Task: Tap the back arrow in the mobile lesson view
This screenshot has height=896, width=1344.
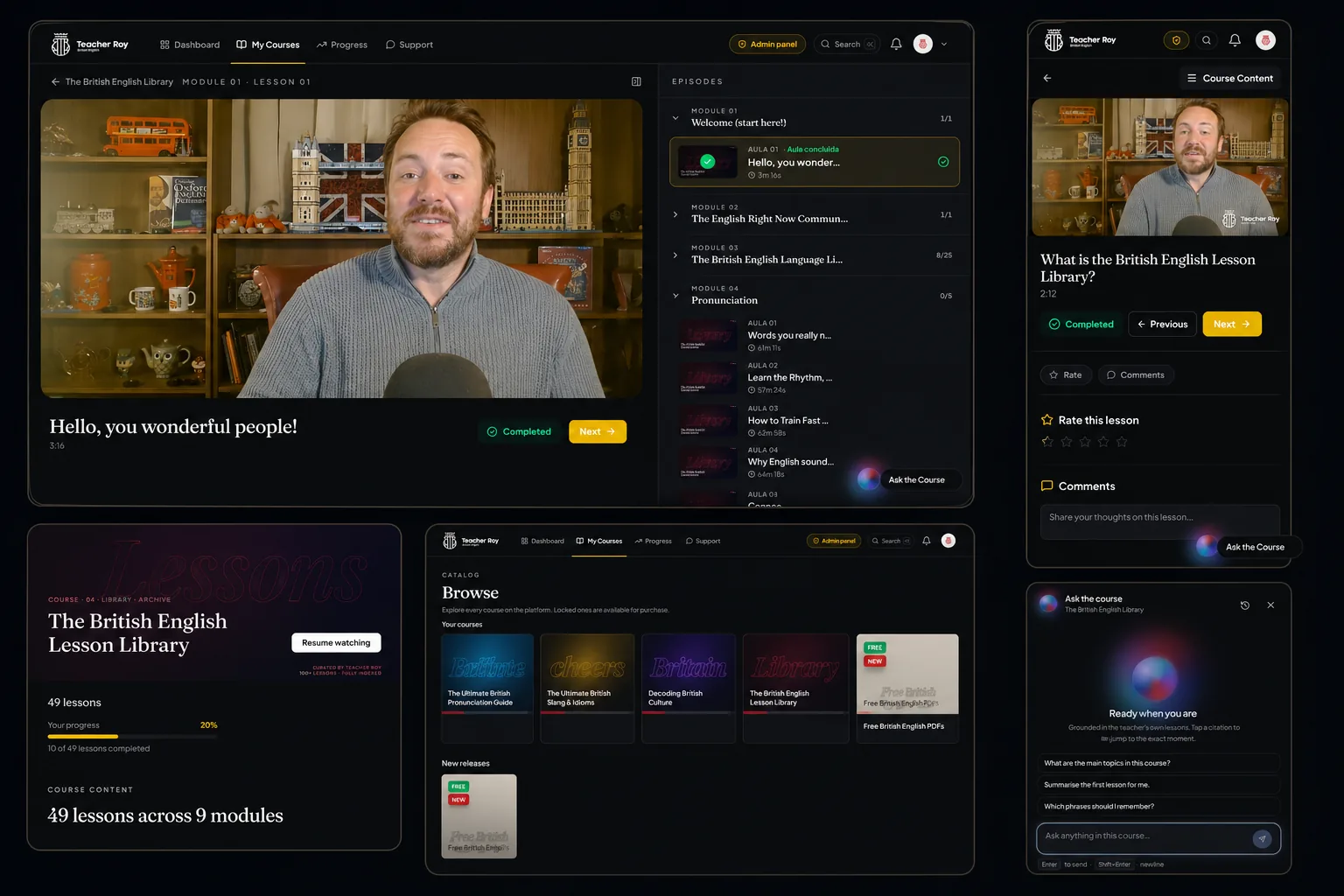Action: 1047,78
